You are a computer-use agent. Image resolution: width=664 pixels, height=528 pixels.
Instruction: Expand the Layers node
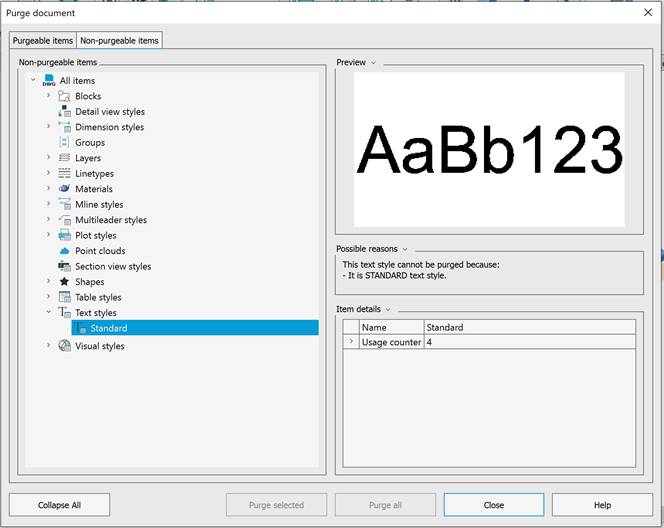(48, 157)
